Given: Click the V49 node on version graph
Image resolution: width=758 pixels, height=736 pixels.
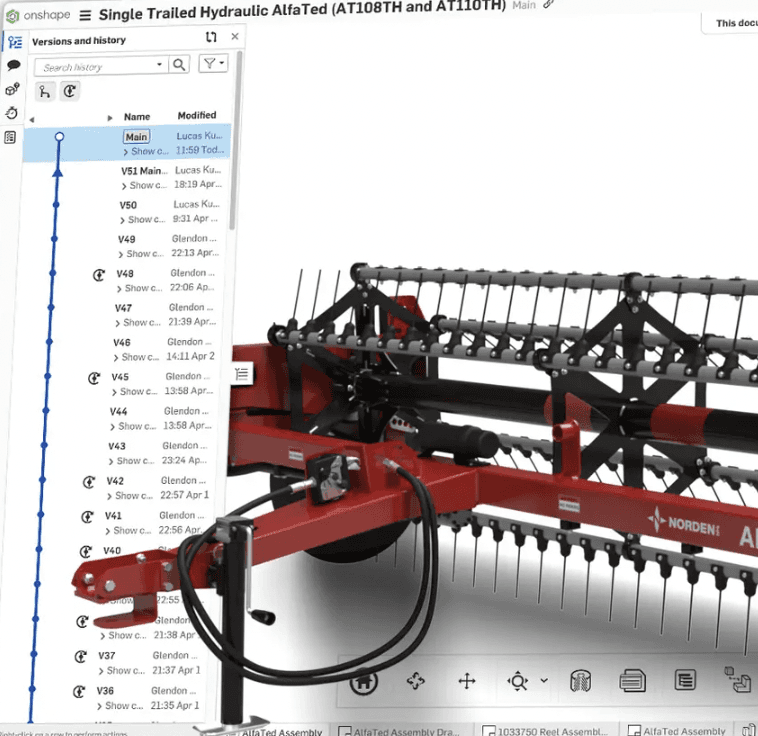Looking at the screenshot, I should pos(54,239).
